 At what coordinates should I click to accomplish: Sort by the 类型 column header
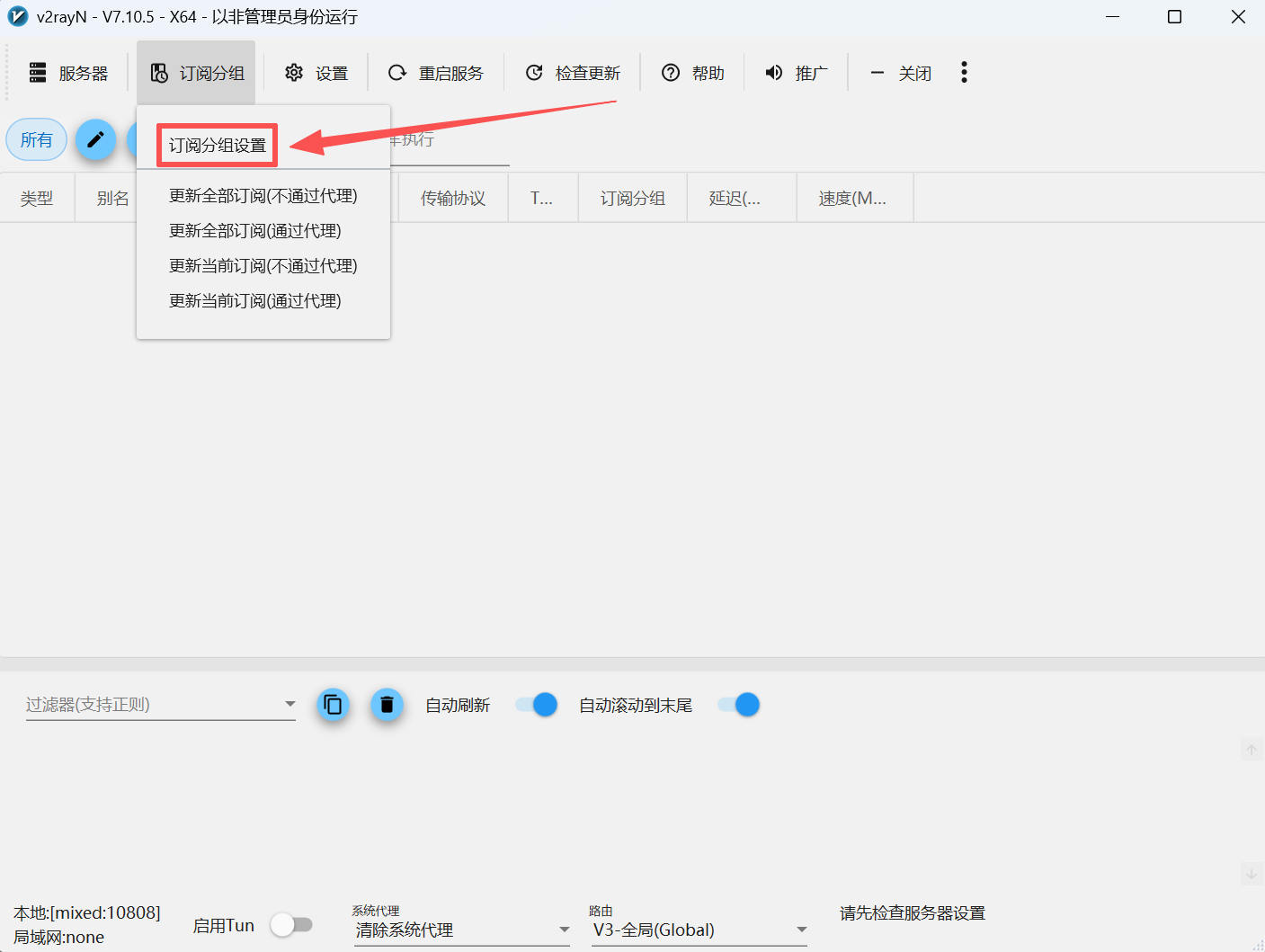click(x=37, y=198)
